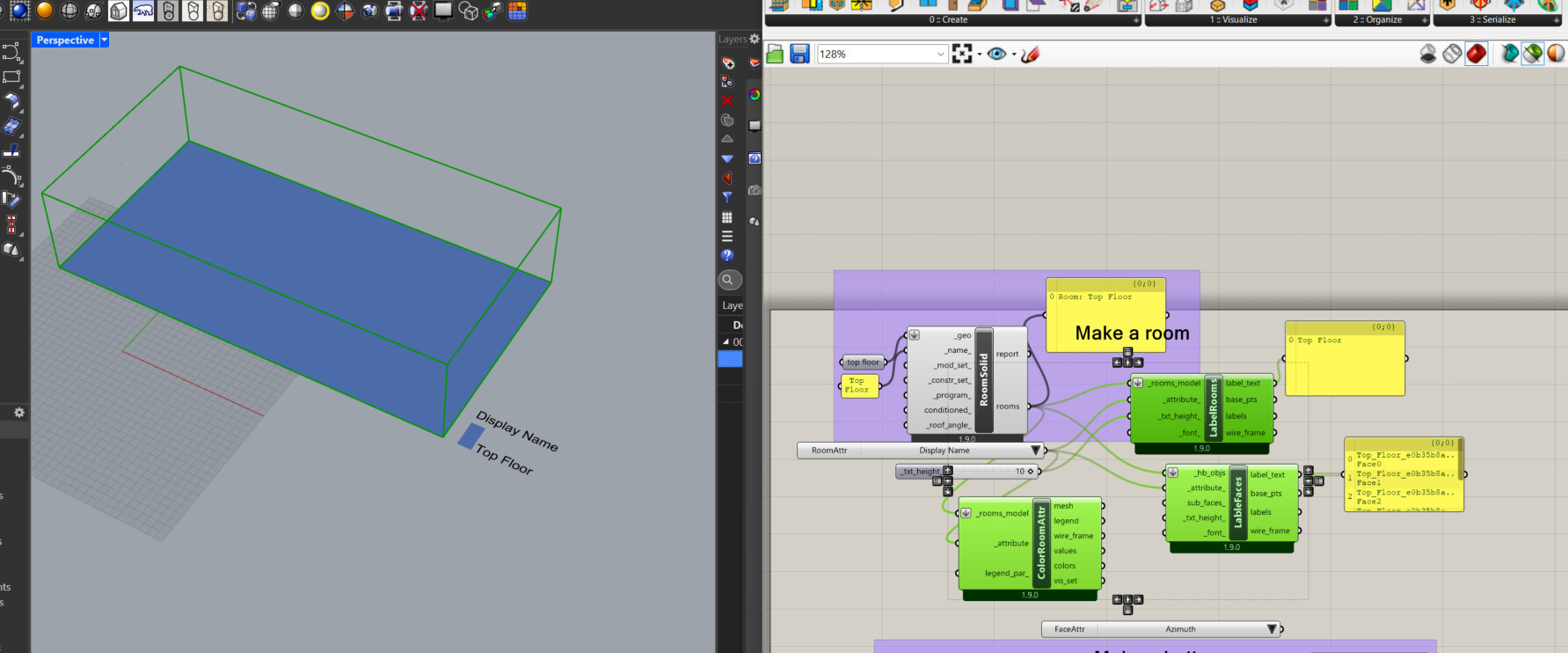1568x653 pixels.
Task: Click the red delete layer X icon
Action: click(727, 100)
